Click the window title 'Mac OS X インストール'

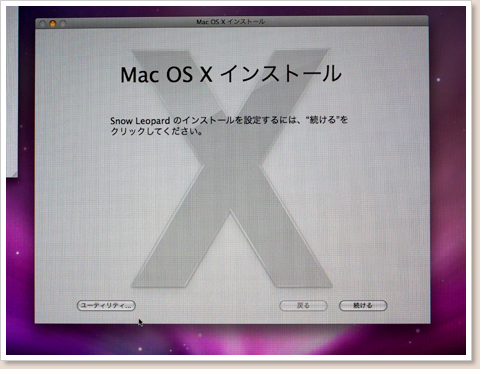point(231,22)
